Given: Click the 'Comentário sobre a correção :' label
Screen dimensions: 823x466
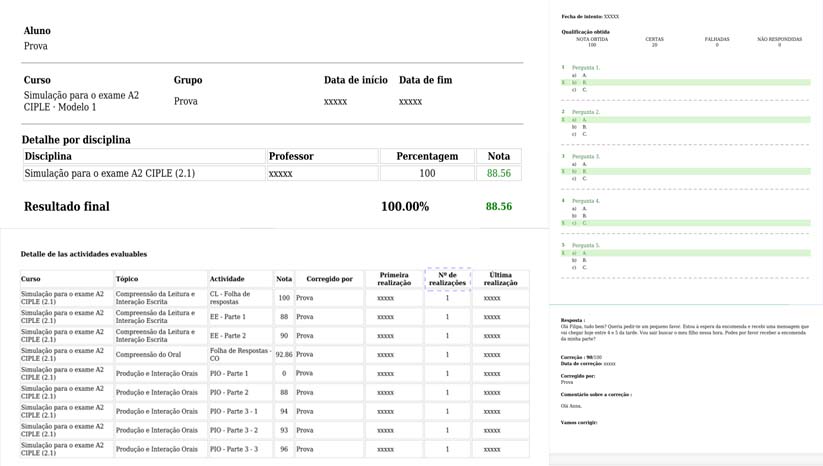Looking at the screenshot, I should pyautogui.click(x=596, y=395).
